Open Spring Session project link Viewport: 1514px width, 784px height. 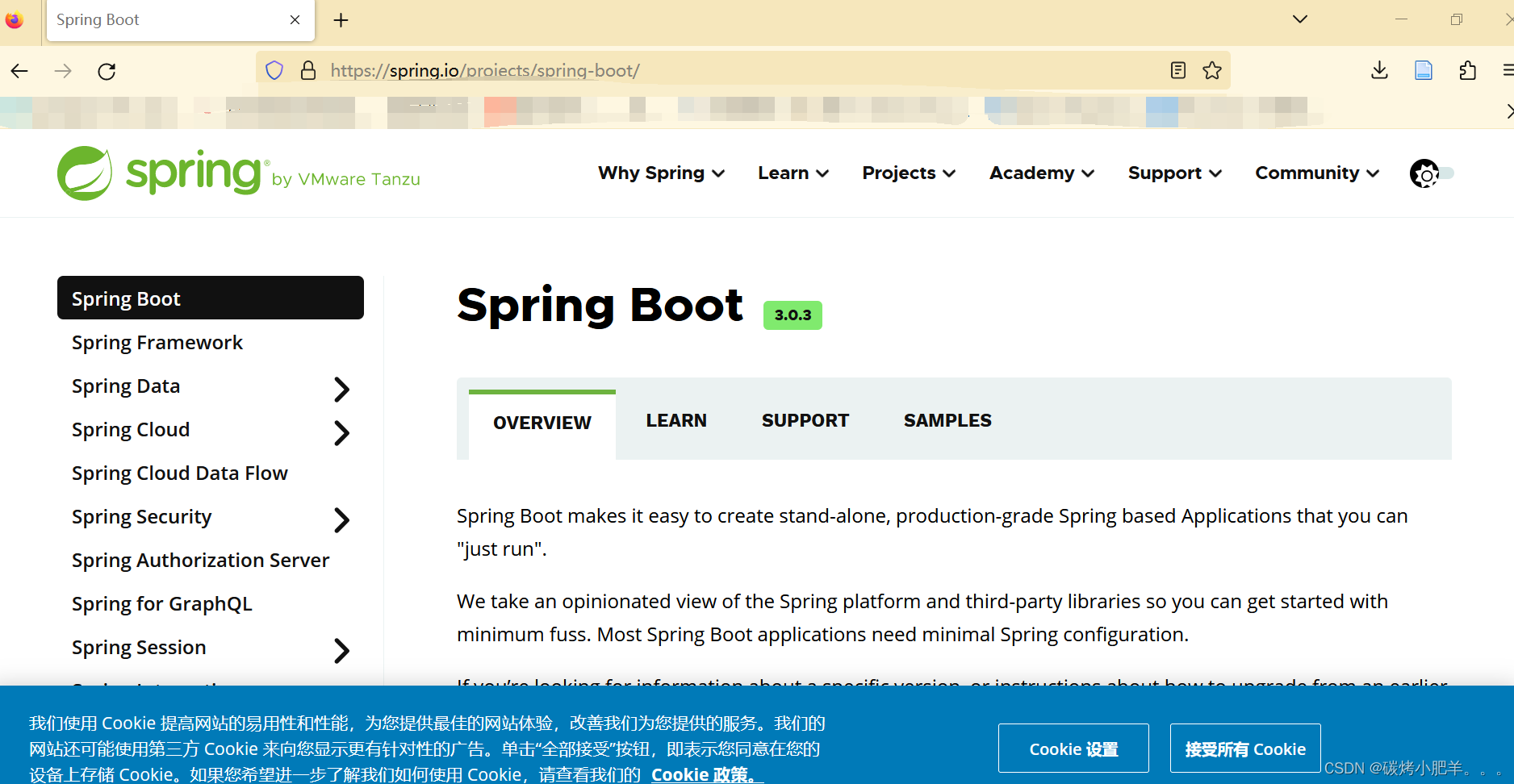(139, 648)
